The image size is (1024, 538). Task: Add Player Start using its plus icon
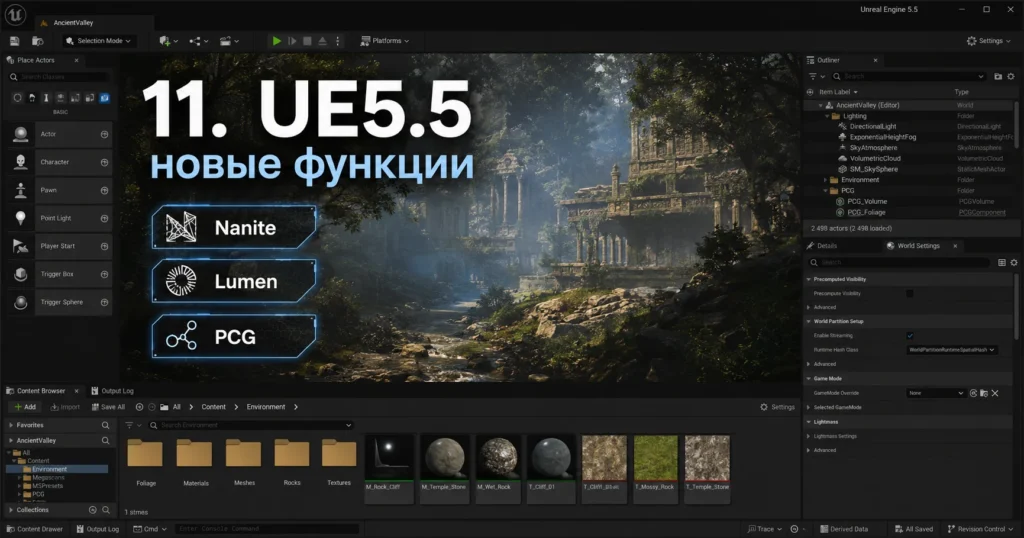[104, 247]
